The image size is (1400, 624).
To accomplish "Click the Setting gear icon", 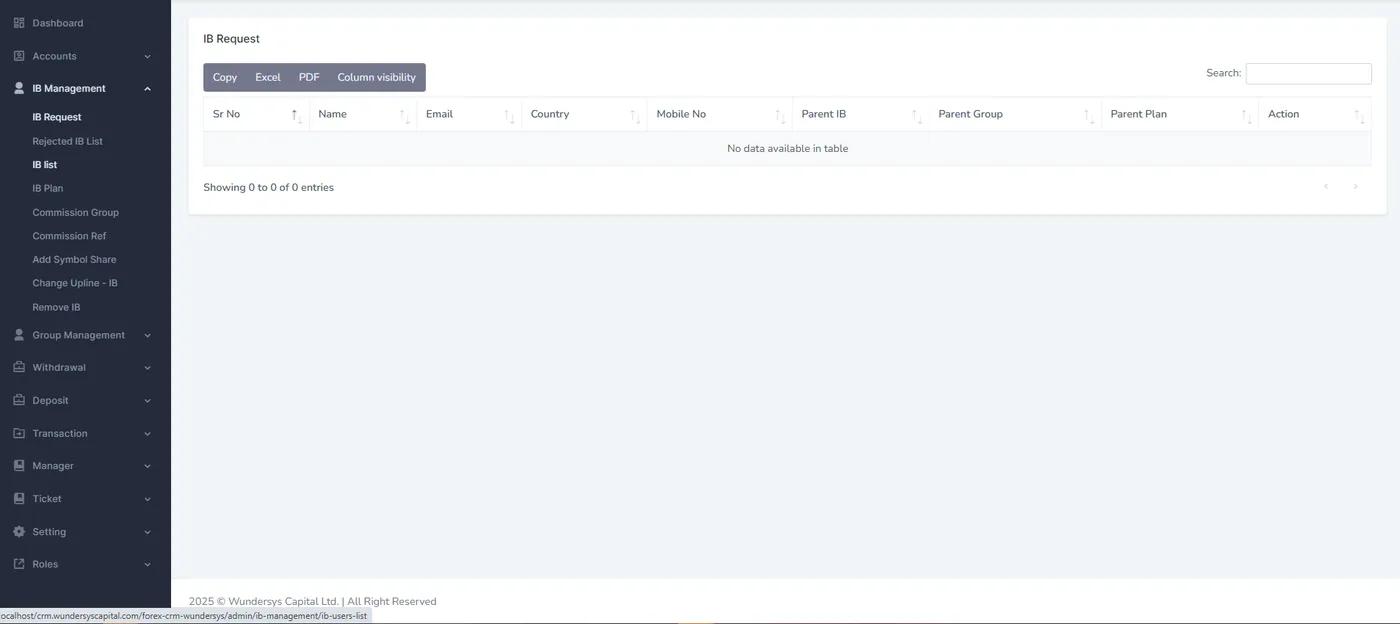I will point(19,532).
